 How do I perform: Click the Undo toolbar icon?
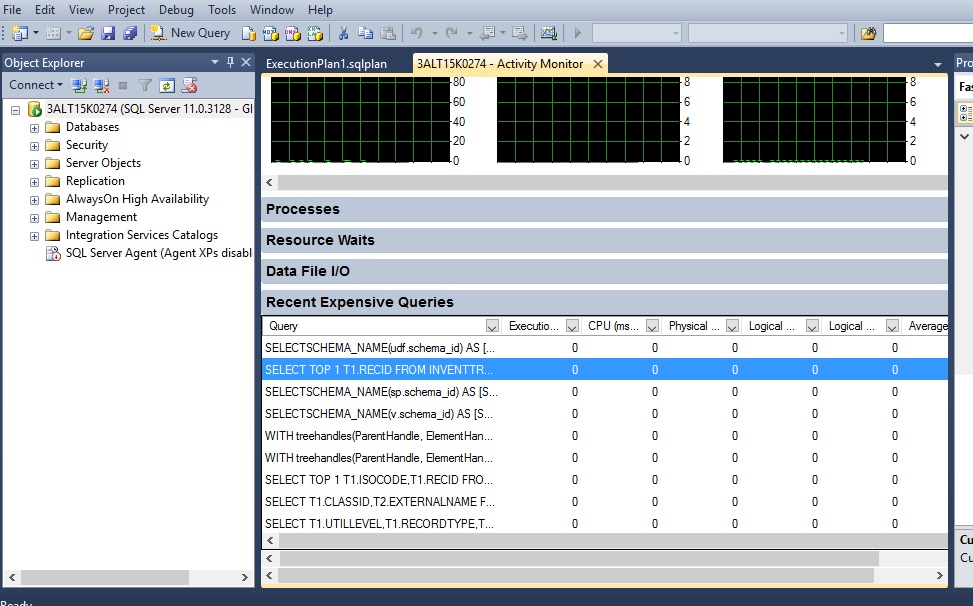tap(415, 32)
